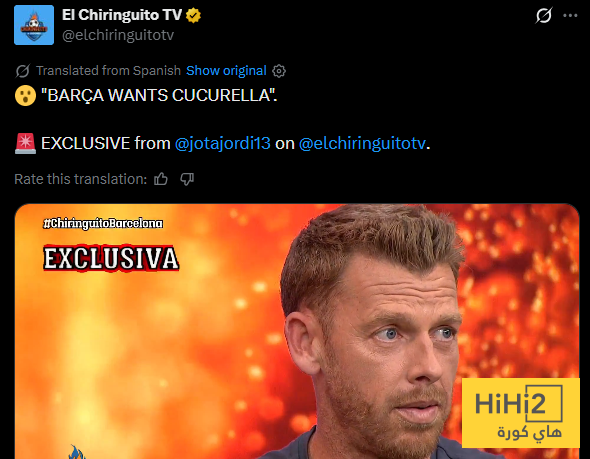The image size is (590, 459).
Task: Open translation settings gear icon
Action: tap(279, 71)
